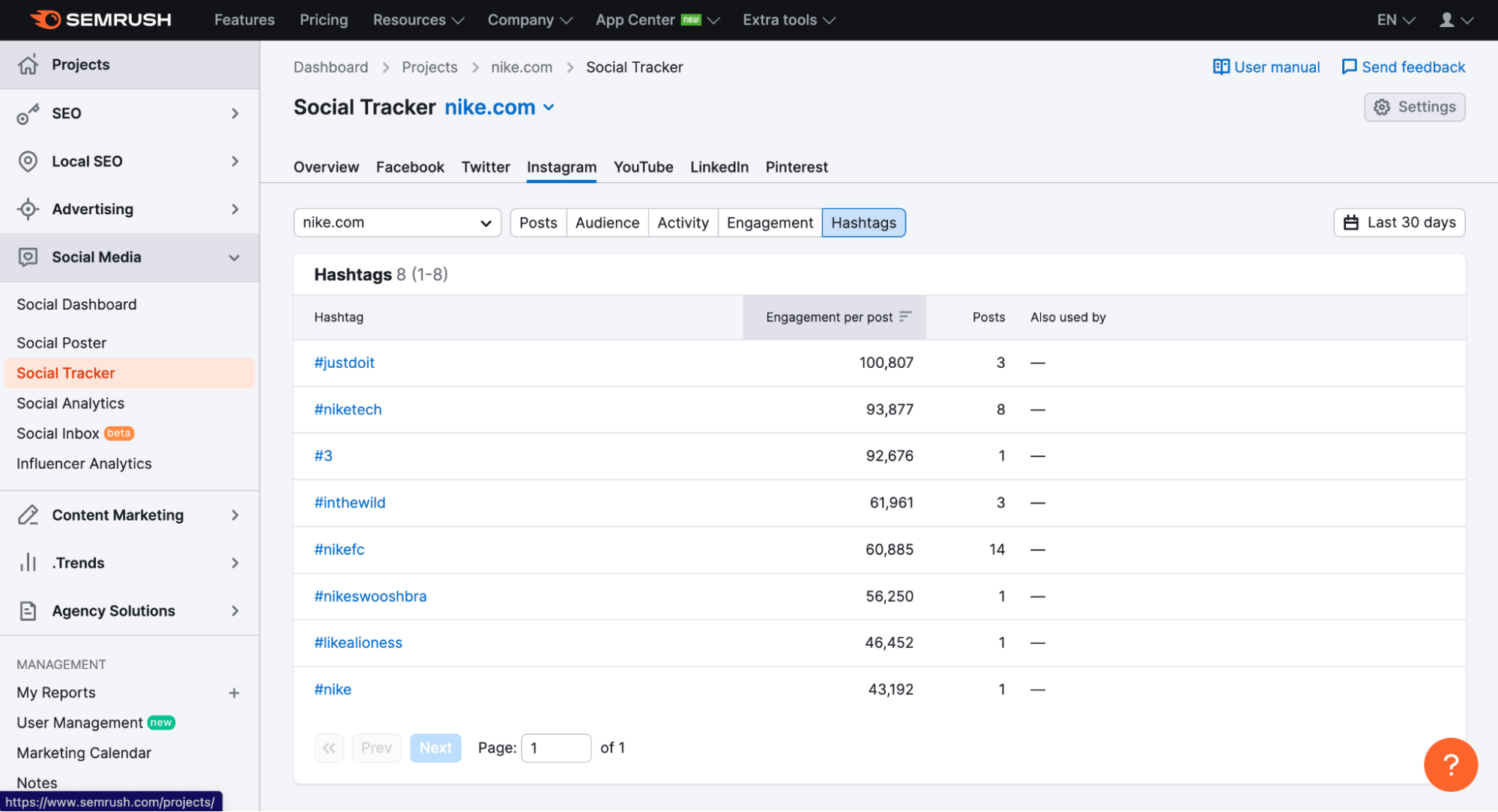
Task: Click the .Trends bar chart icon
Action: click(28, 563)
